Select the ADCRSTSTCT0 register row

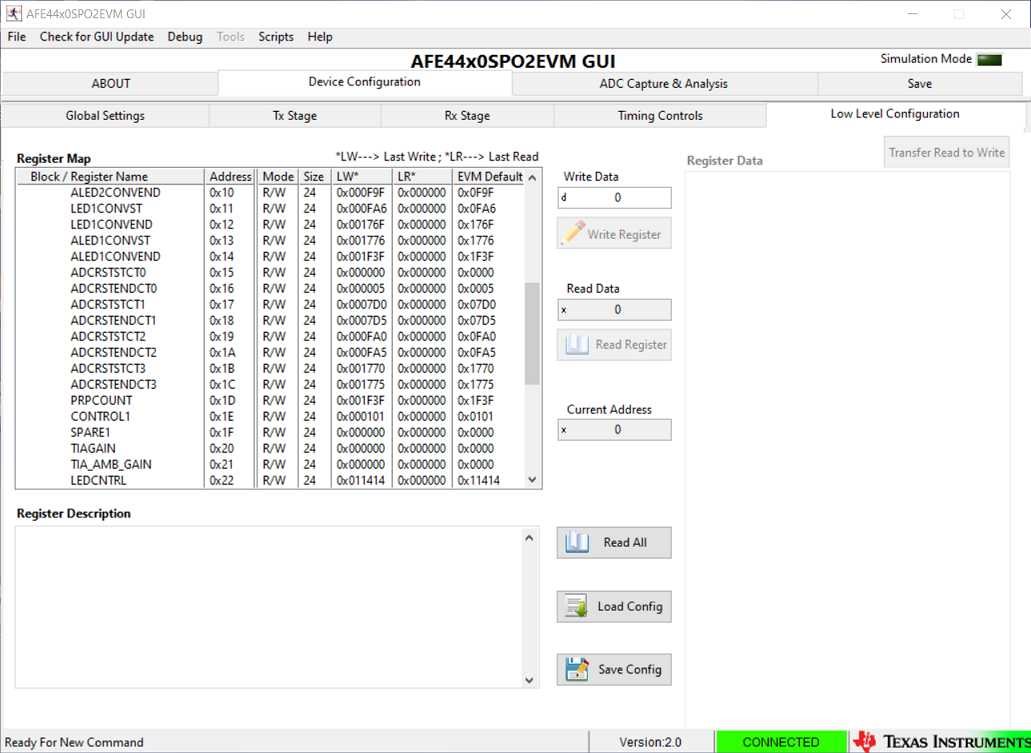(270, 272)
